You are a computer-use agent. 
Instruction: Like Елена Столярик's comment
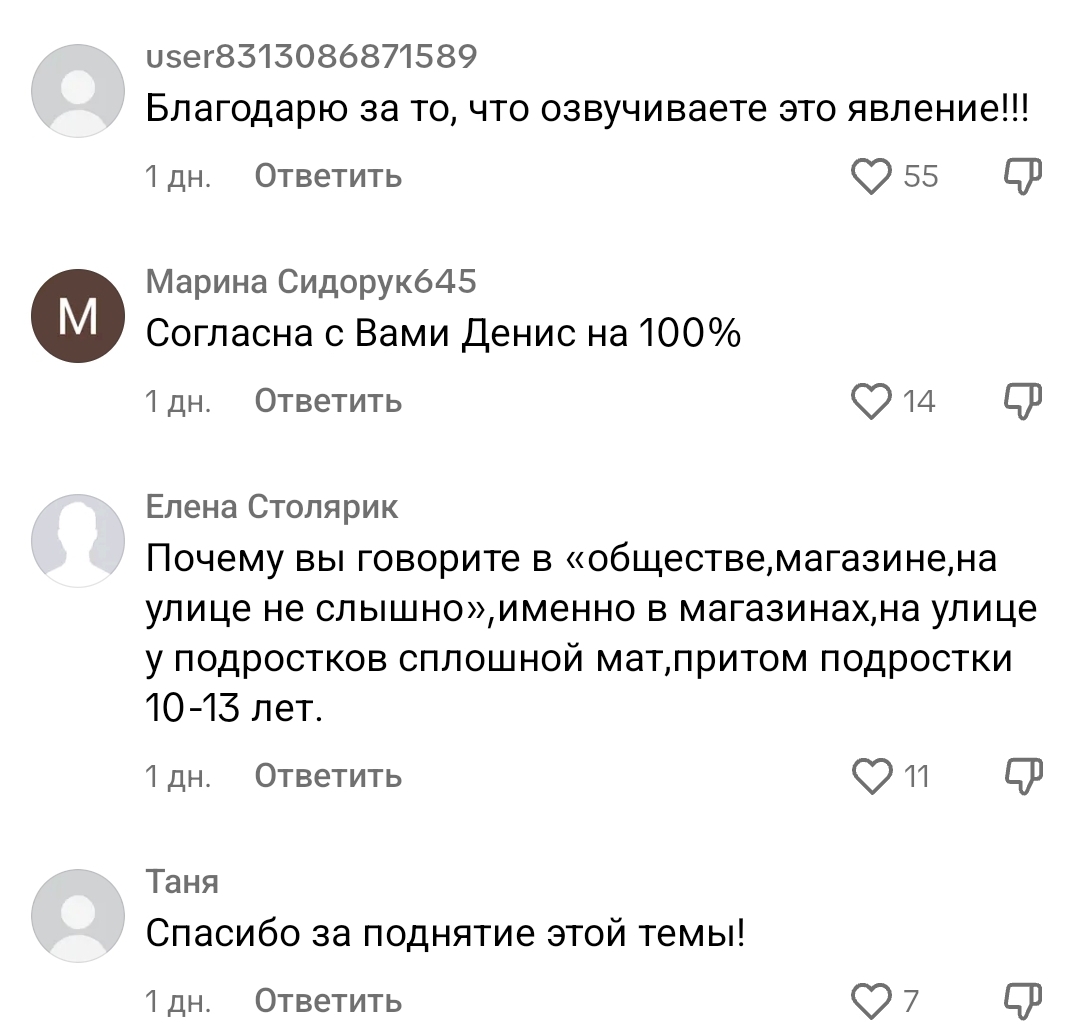871,776
